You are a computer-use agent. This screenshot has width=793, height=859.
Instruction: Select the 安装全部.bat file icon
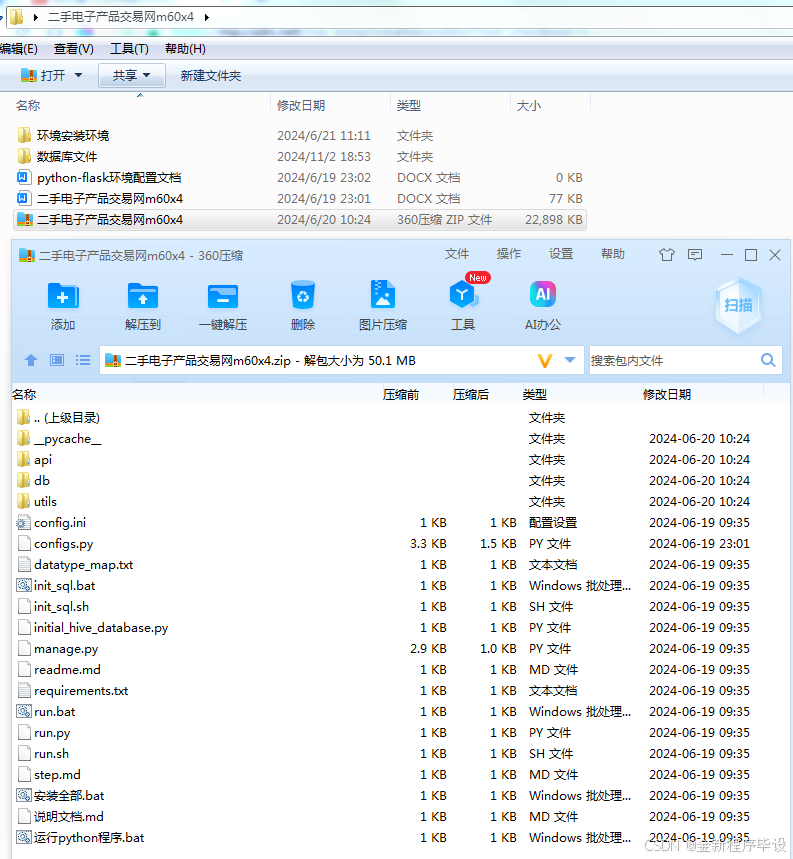click(x=24, y=795)
